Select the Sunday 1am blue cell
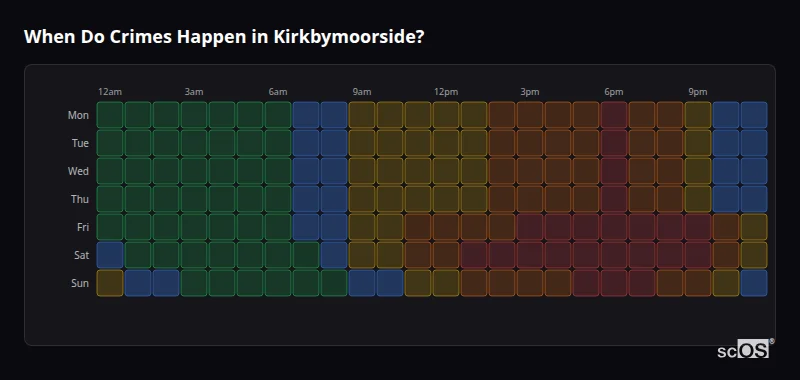The height and width of the screenshot is (380, 800). click(x=138, y=283)
